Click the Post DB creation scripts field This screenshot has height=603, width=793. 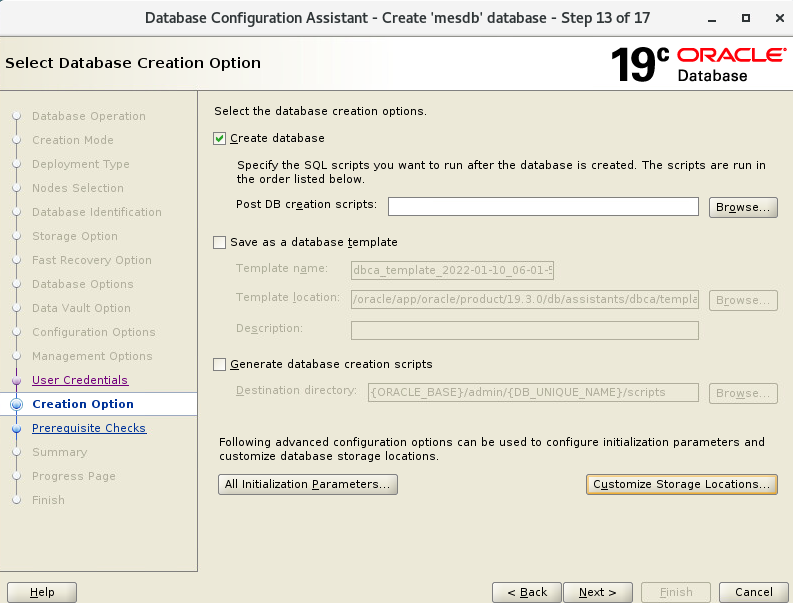[x=542, y=207]
